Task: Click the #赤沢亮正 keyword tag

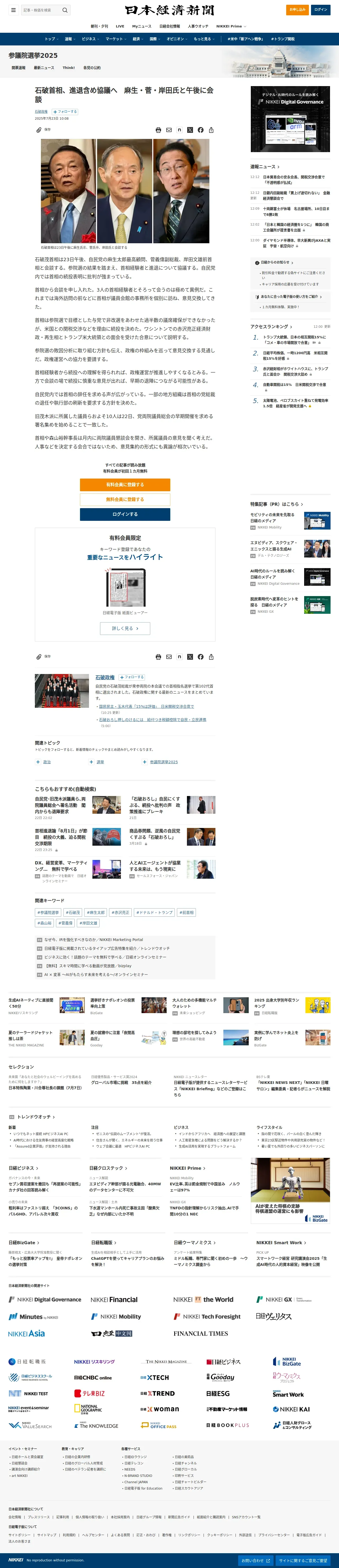Action: pyautogui.click(x=120, y=912)
